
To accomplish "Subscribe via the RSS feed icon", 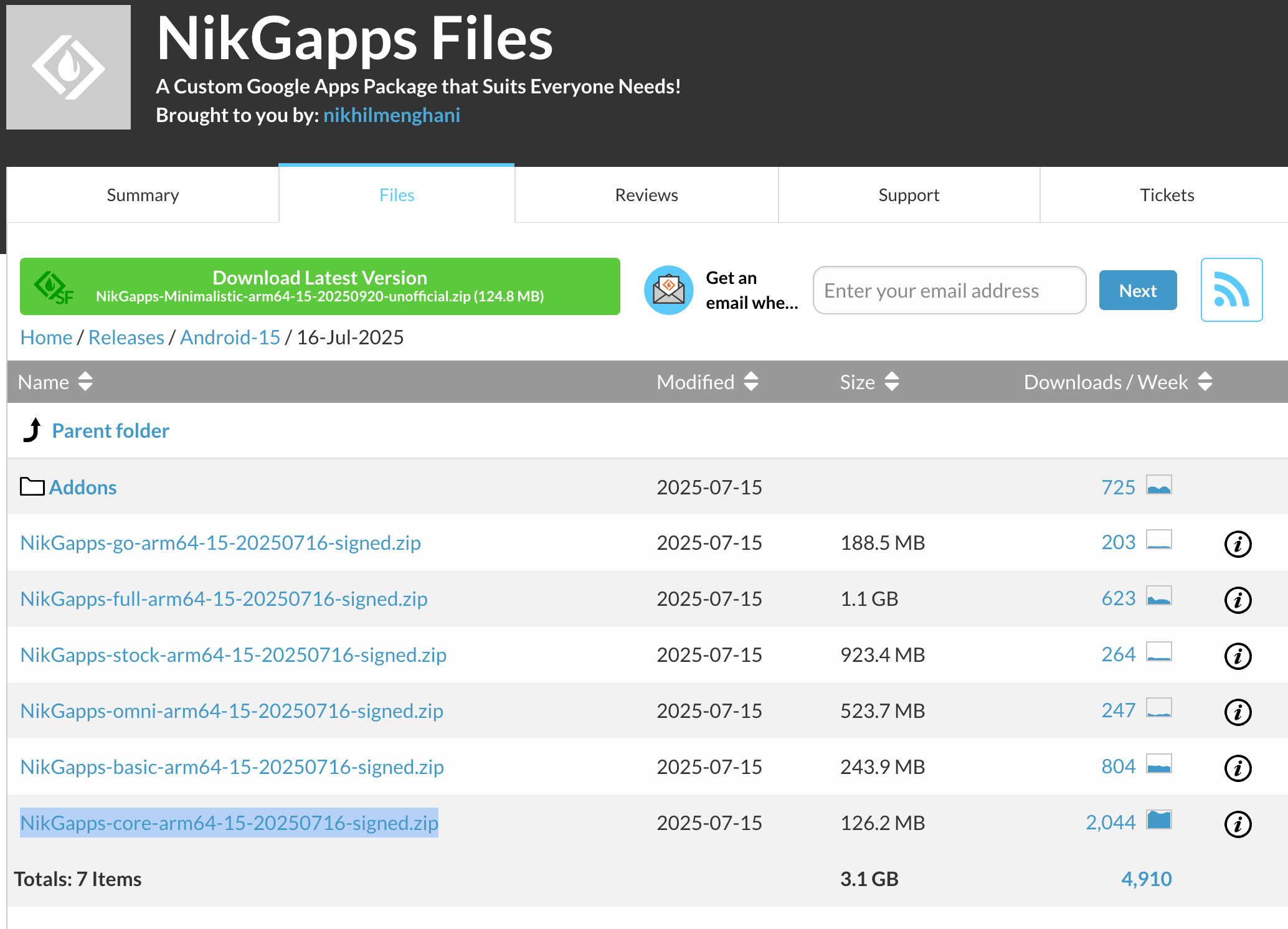I will pos(1231,290).
